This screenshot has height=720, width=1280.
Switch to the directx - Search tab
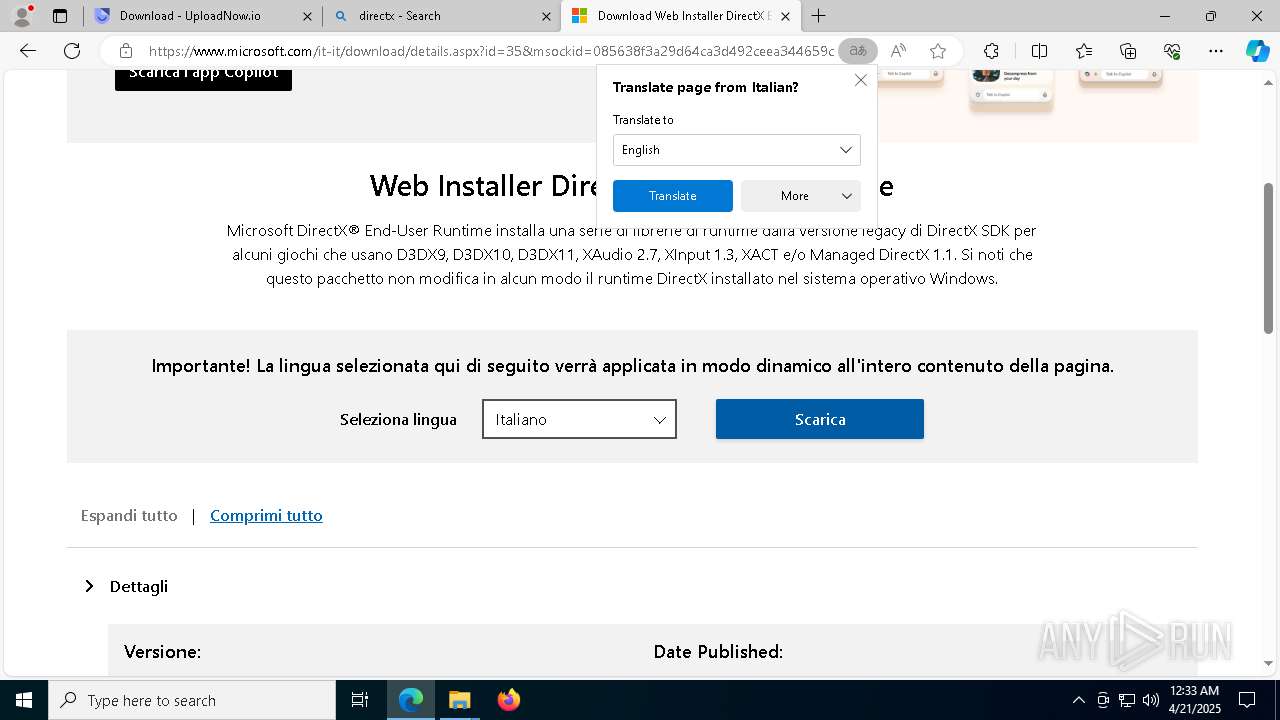point(442,16)
